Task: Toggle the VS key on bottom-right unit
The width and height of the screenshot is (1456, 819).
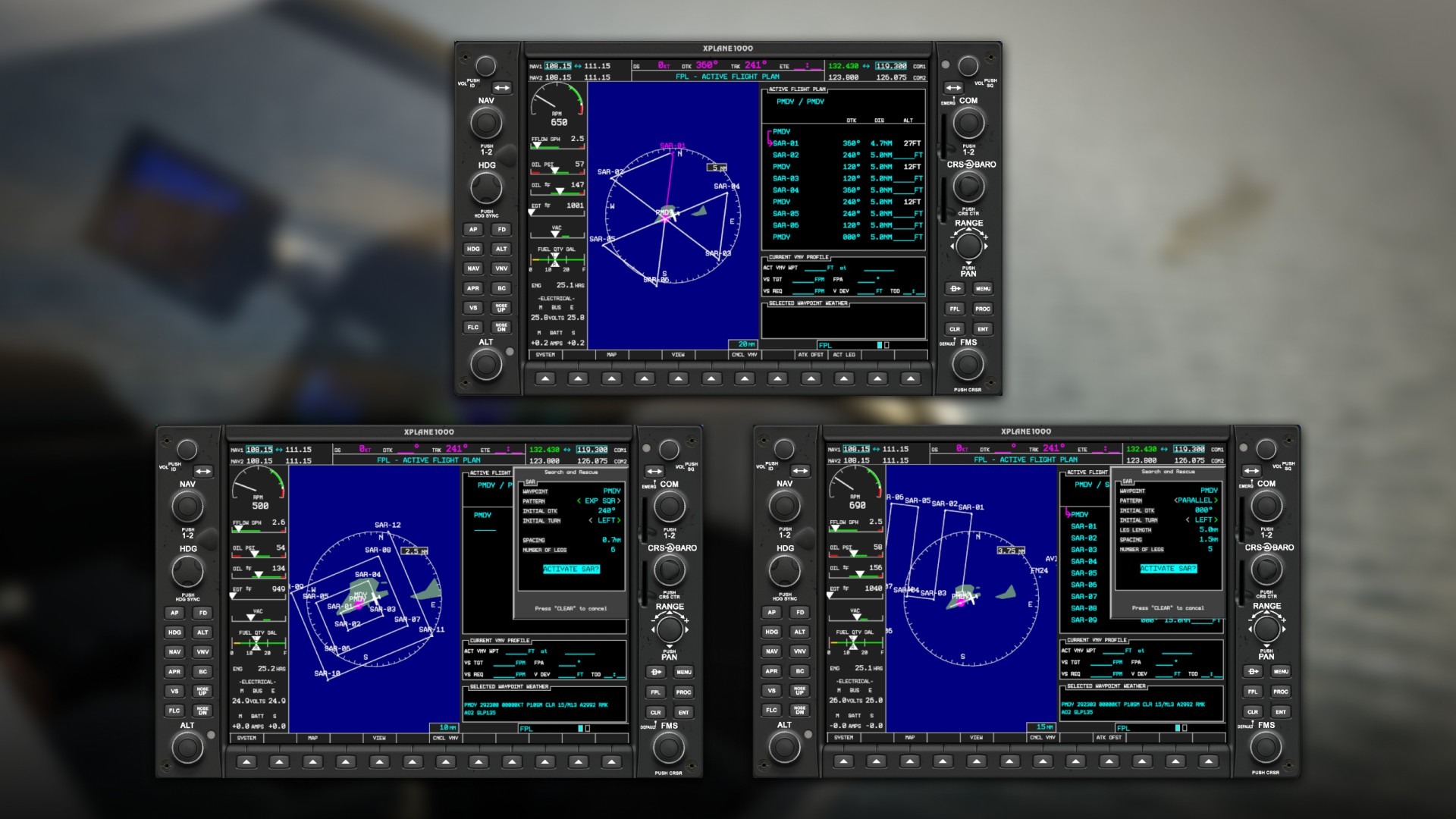Action: click(771, 691)
